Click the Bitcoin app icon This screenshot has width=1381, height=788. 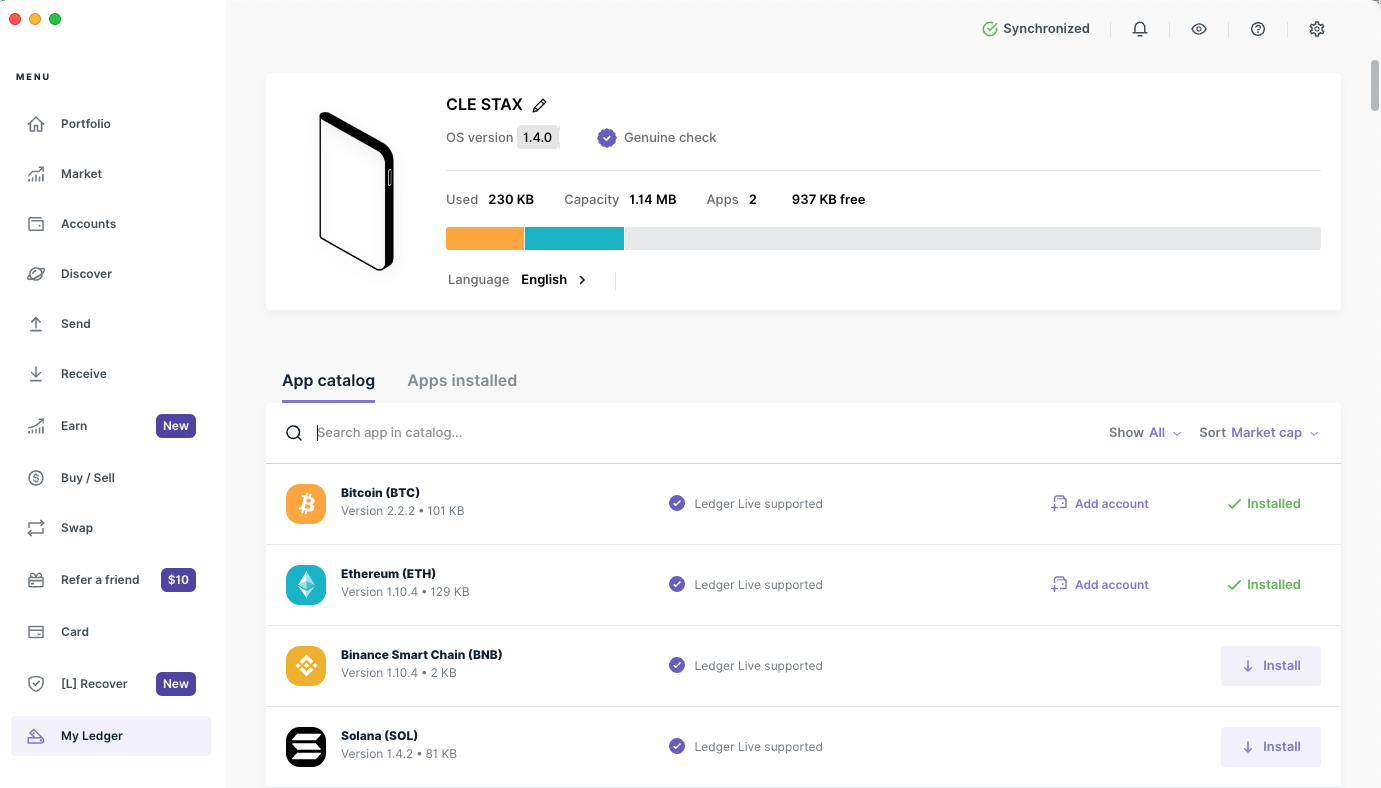point(306,504)
